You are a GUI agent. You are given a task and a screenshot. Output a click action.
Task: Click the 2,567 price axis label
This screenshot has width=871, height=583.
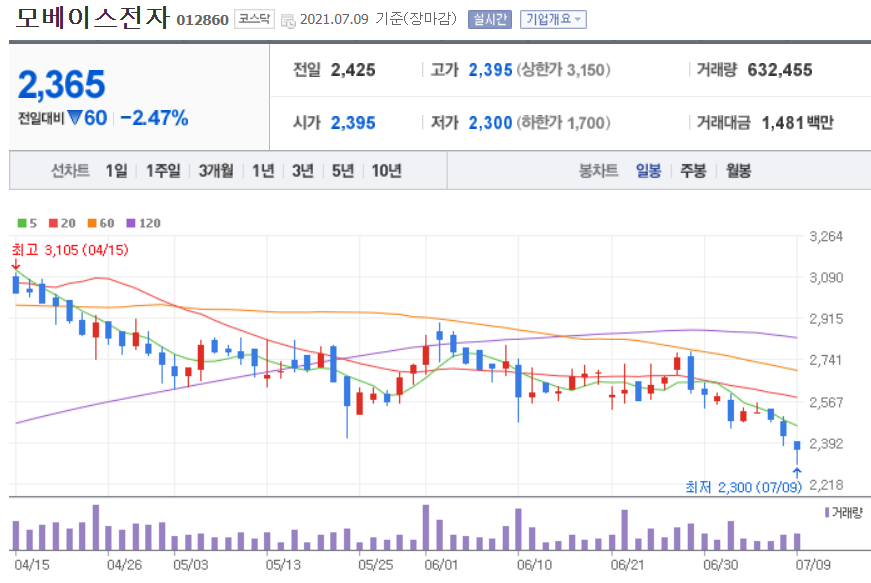(826, 402)
